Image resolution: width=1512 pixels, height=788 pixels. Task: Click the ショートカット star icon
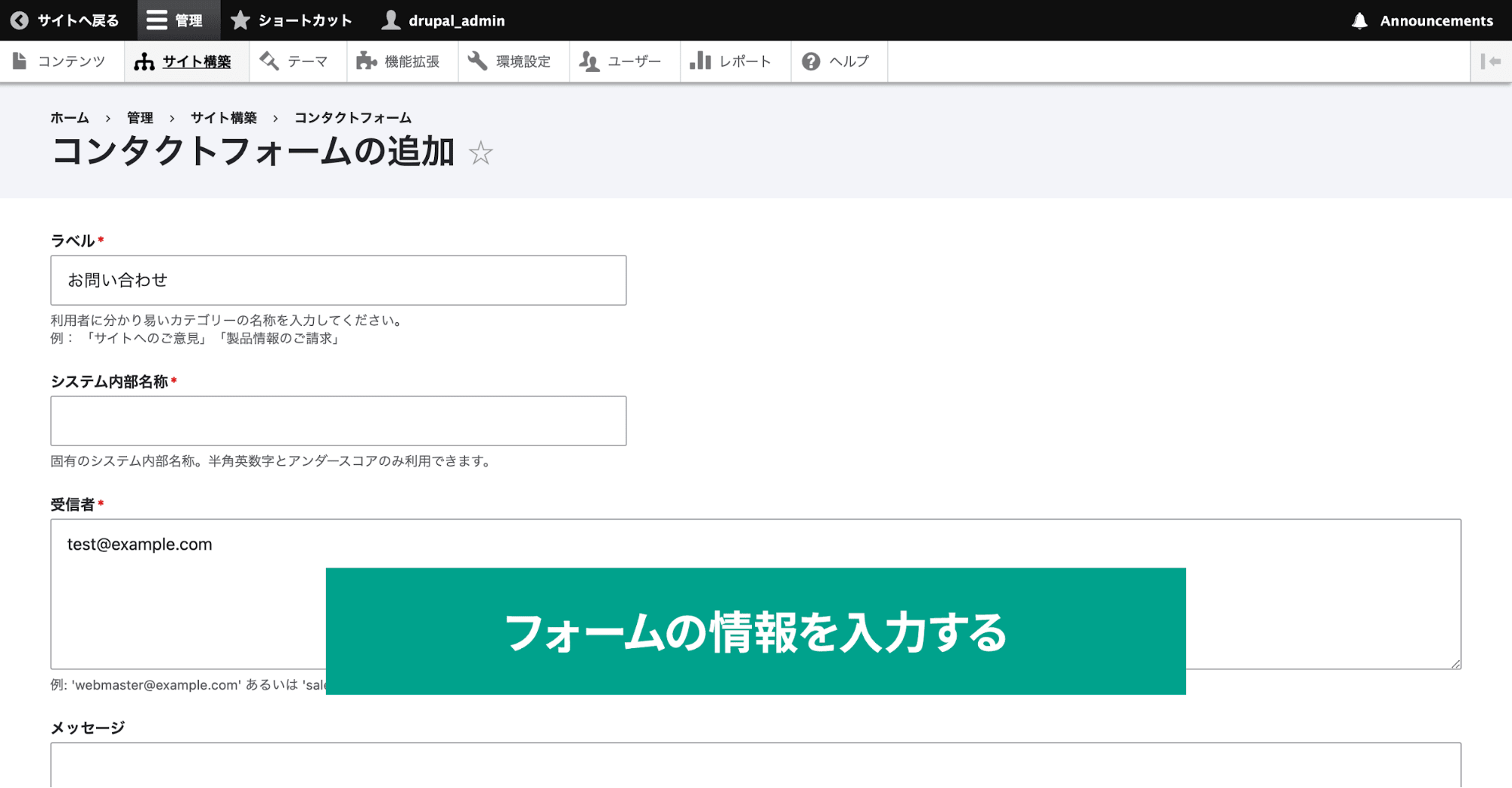tap(241, 20)
